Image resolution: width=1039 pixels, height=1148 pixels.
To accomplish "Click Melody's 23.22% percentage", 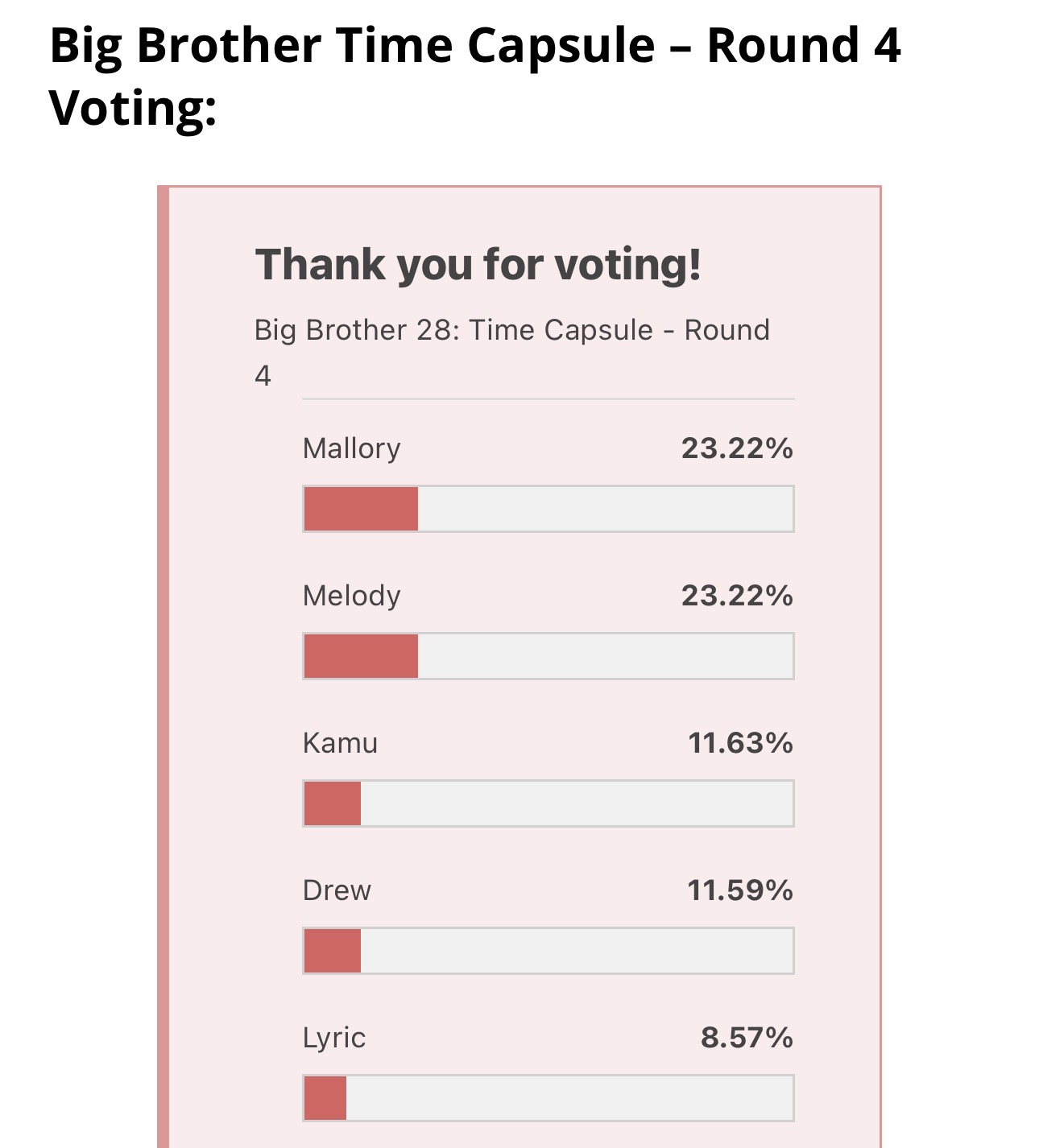I will coord(737,596).
